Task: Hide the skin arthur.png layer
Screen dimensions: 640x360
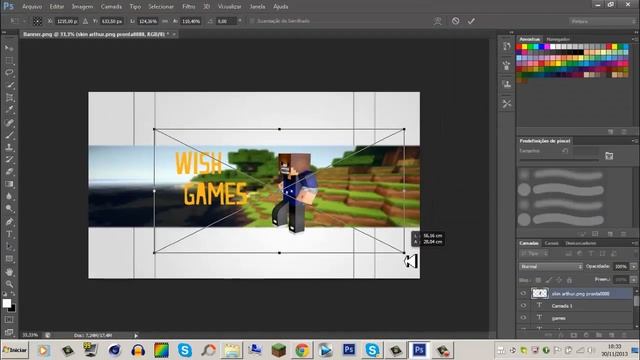Action: tap(523, 293)
